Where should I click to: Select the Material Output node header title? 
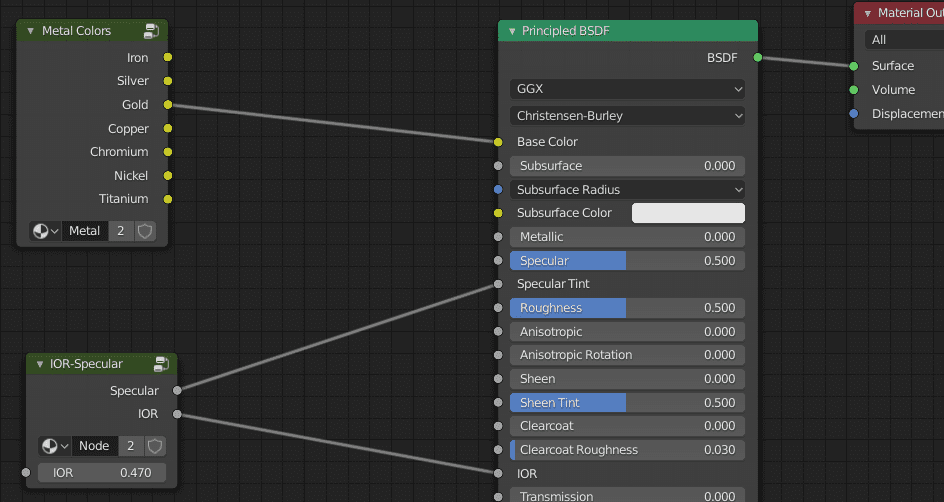(910, 13)
